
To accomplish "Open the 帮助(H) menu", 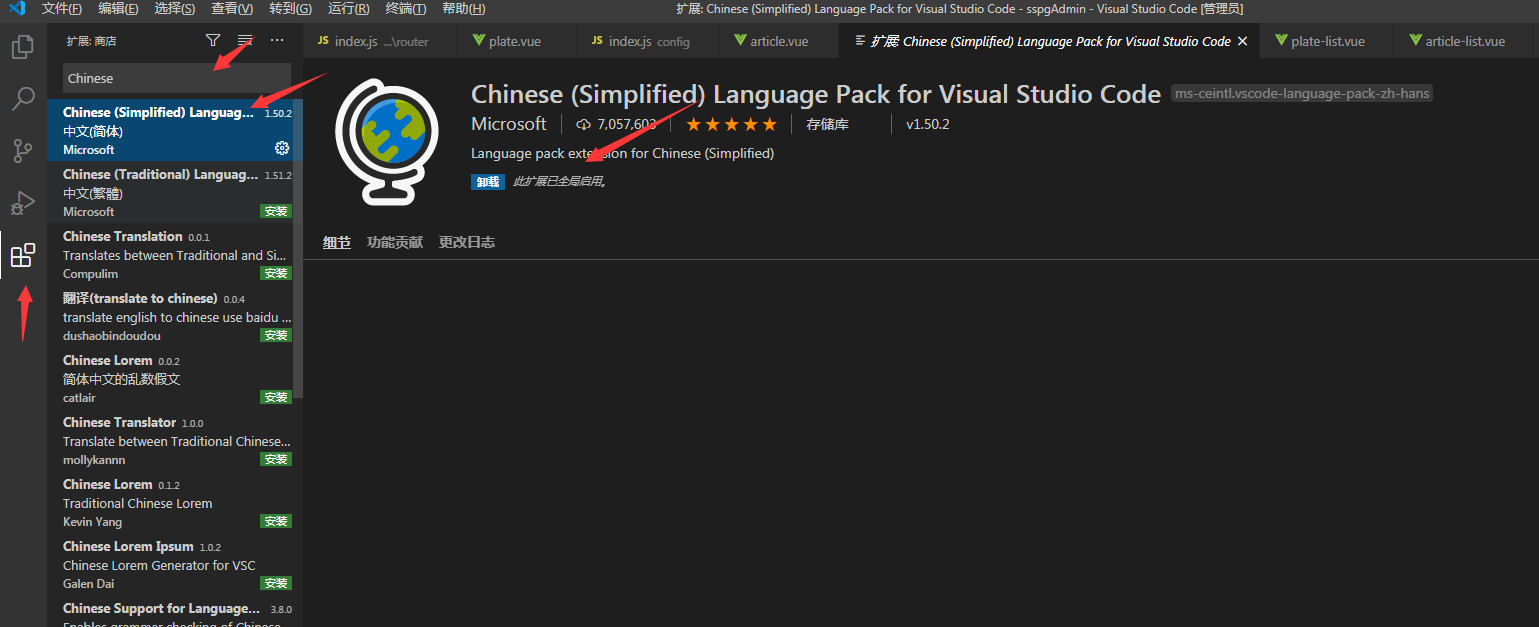I will point(464,9).
